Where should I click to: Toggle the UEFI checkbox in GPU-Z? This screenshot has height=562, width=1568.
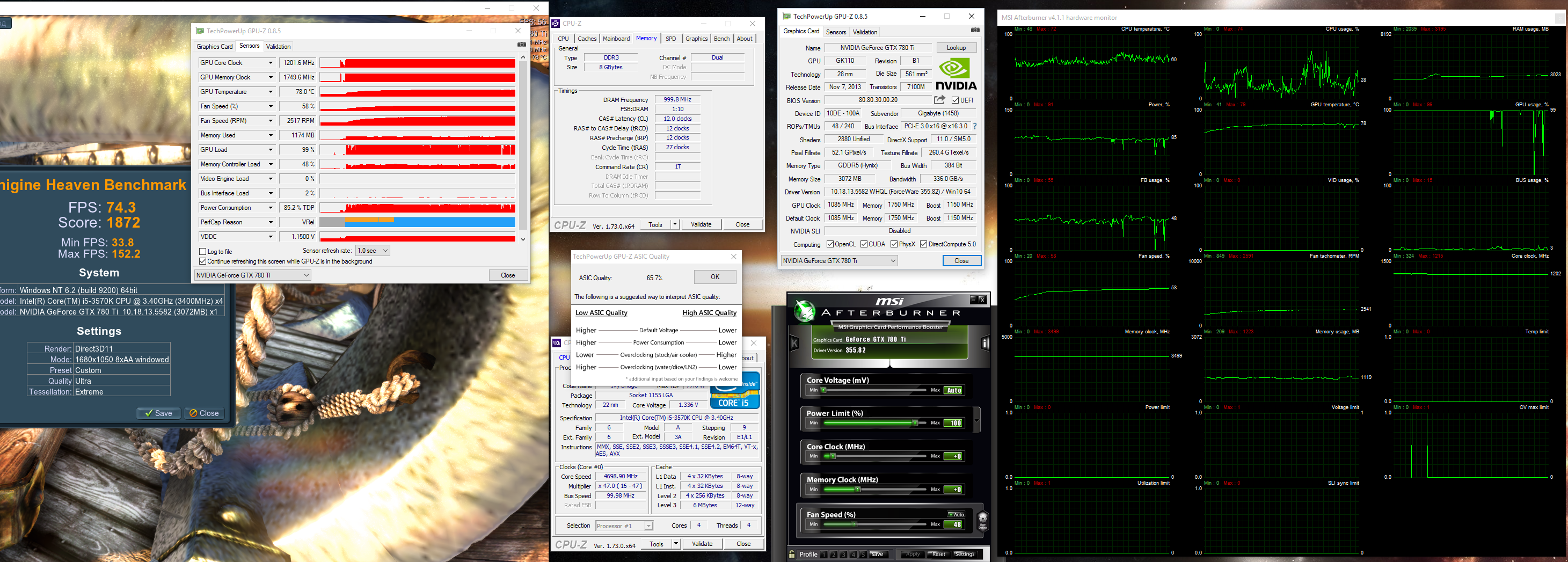[955, 100]
